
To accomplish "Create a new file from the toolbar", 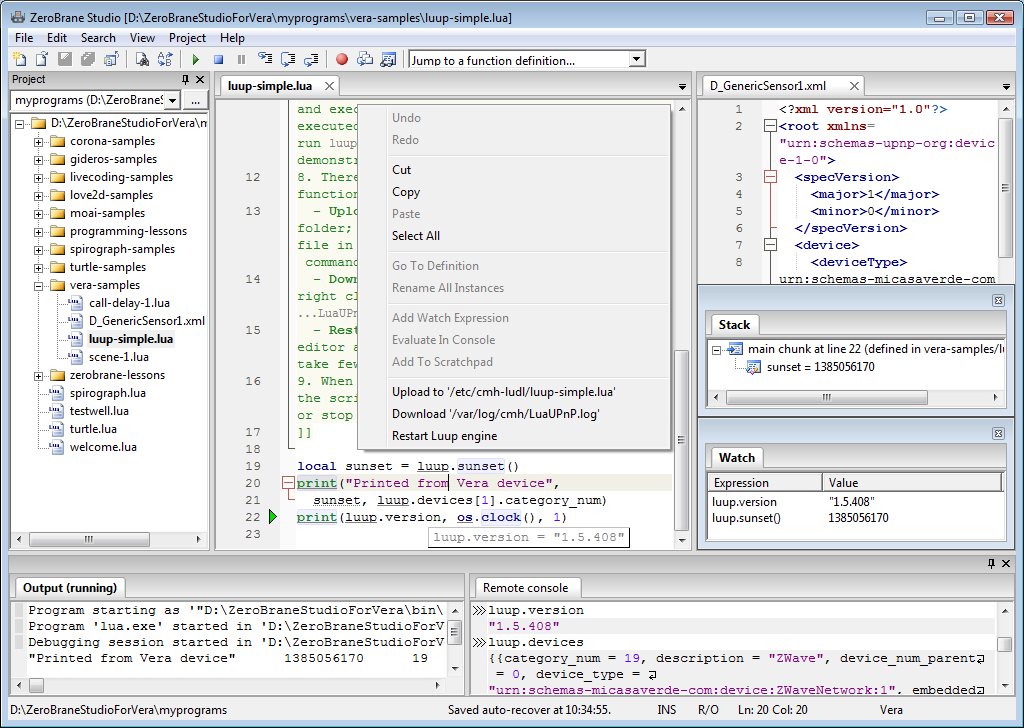I will [x=20, y=59].
